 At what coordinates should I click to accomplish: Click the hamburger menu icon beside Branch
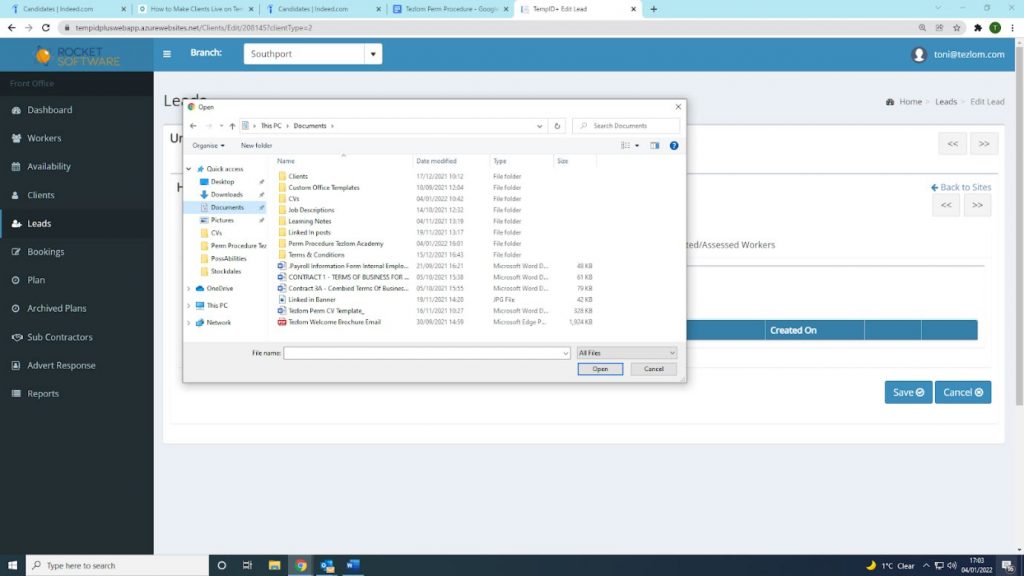click(x=167, y=54)
